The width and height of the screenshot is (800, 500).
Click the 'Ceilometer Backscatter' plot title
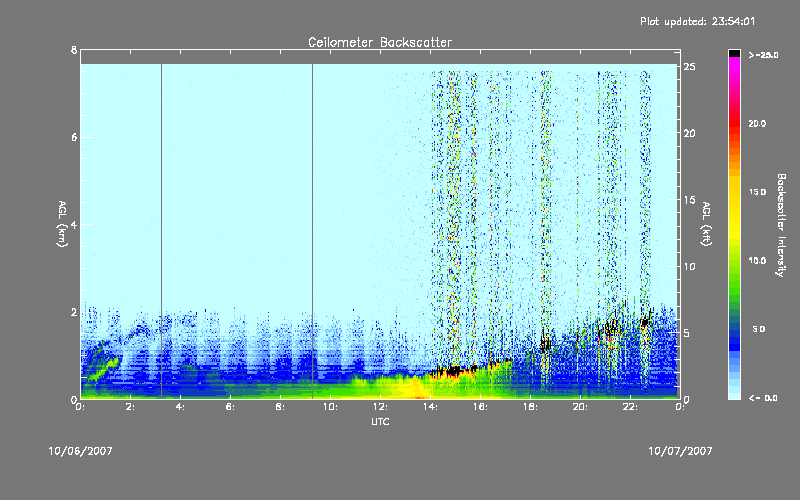(x=380, y=42)
